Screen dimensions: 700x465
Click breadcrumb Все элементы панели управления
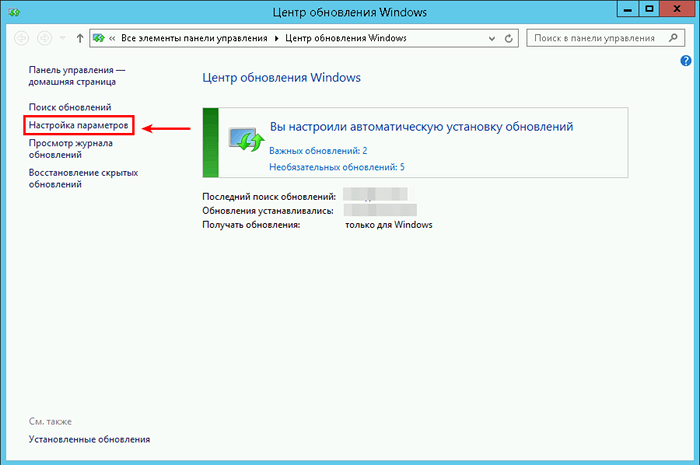194,38
